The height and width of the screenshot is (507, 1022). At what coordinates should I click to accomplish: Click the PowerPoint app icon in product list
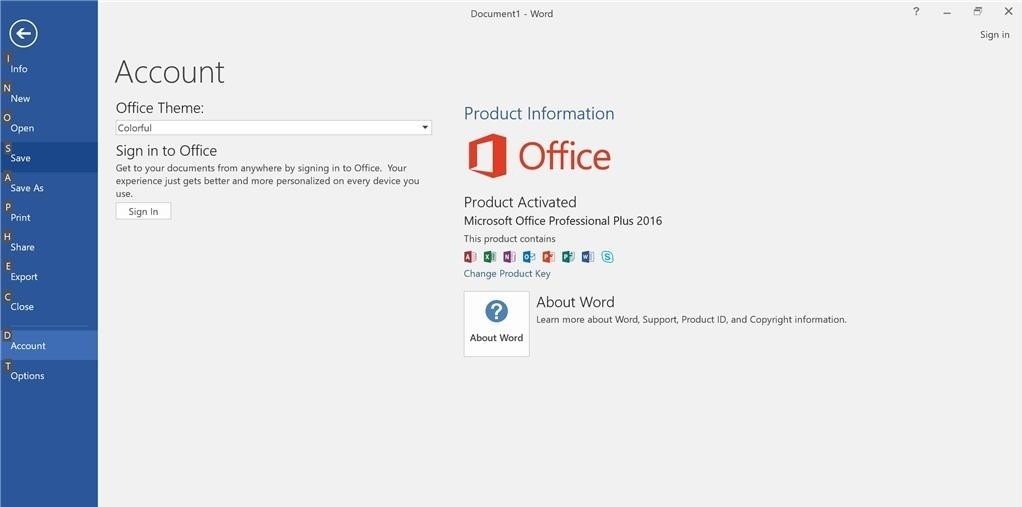coord(548,257)
